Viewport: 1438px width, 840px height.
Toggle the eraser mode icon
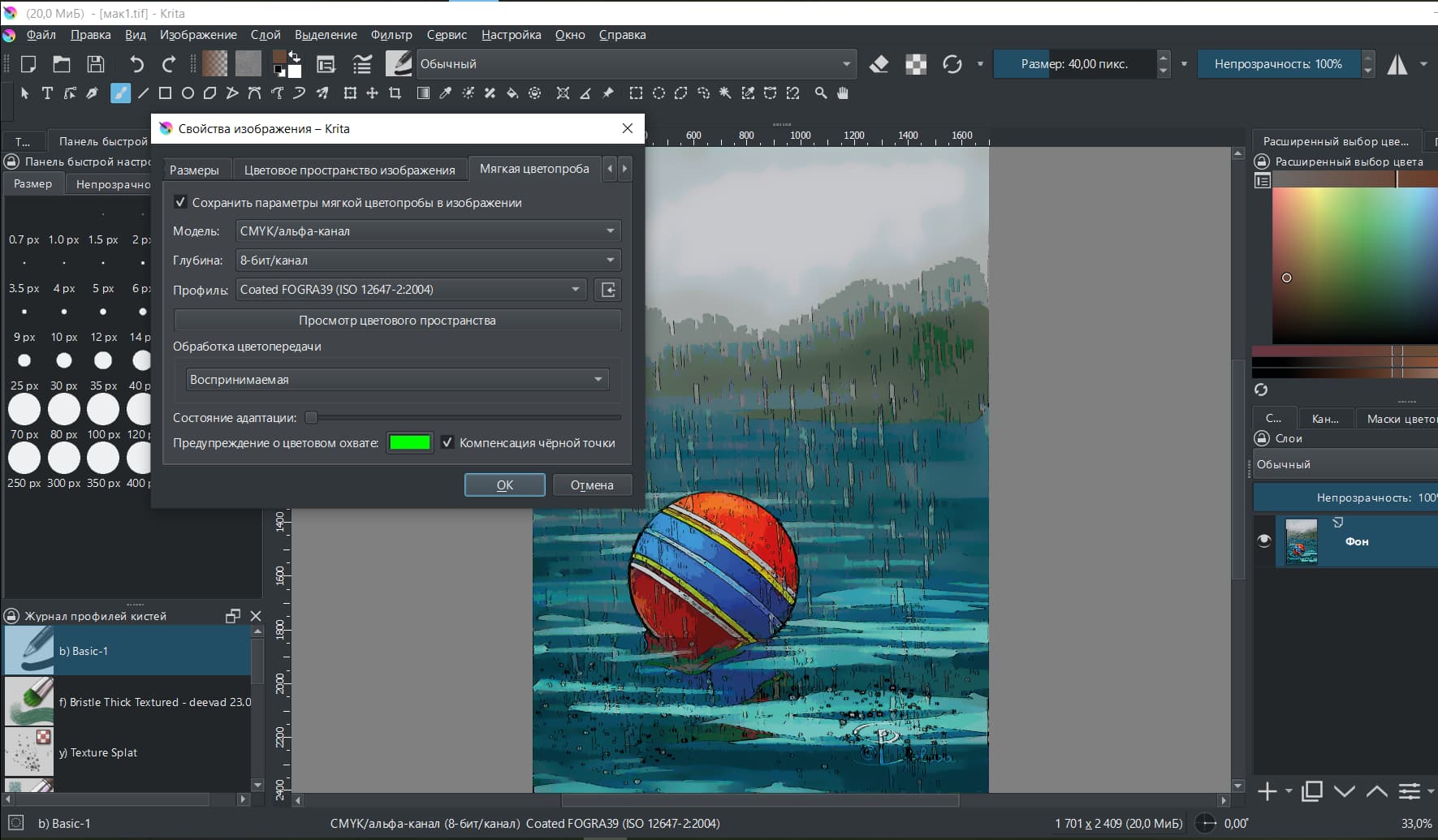[x=879, y=64]
